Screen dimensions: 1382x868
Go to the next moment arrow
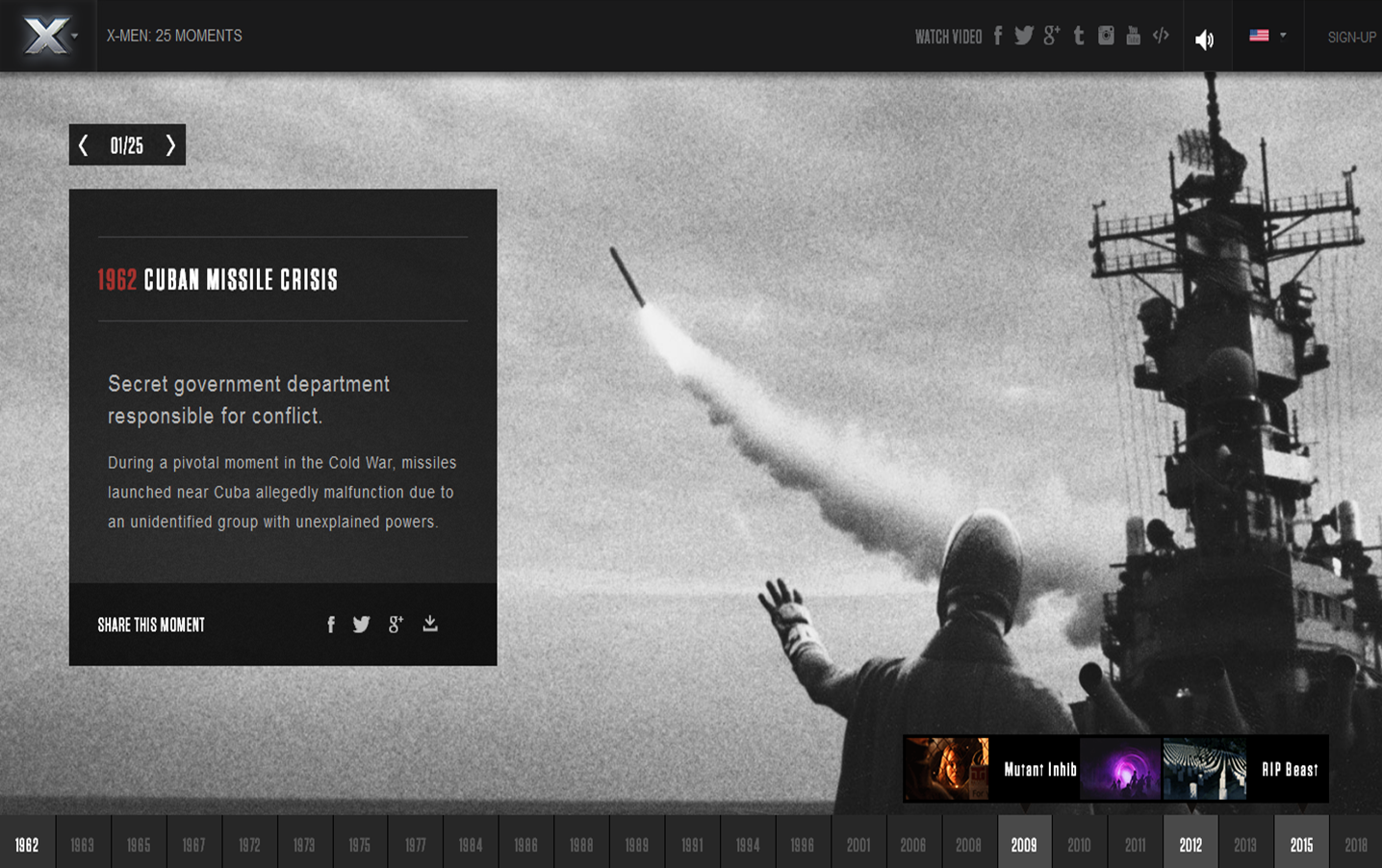(x=170, y=145)
